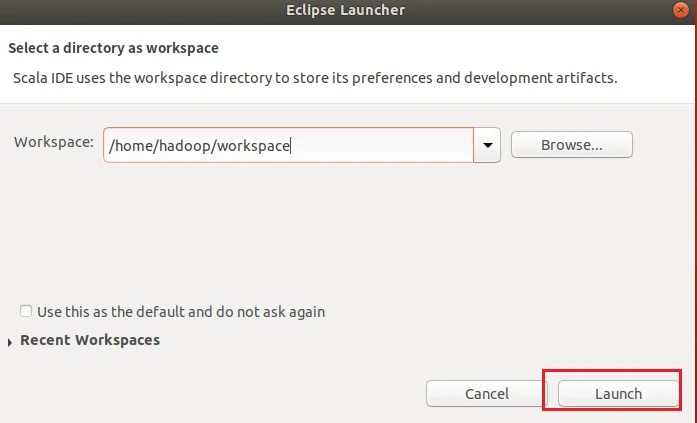Click the Recent Workspaces label text

(89, 340)
